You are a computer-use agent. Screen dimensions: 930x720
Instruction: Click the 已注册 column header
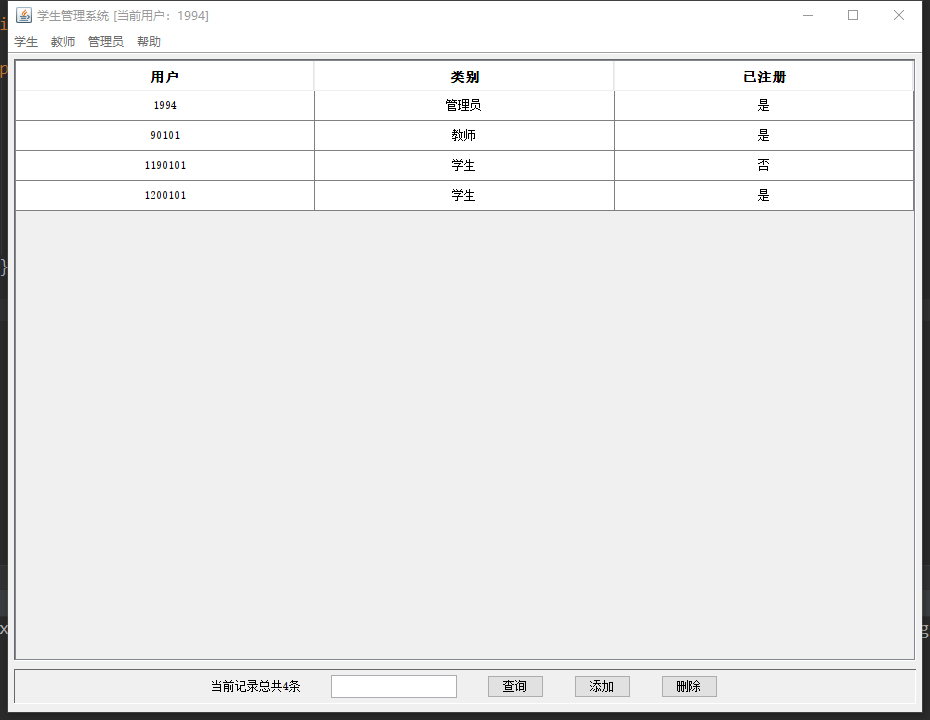764,77
